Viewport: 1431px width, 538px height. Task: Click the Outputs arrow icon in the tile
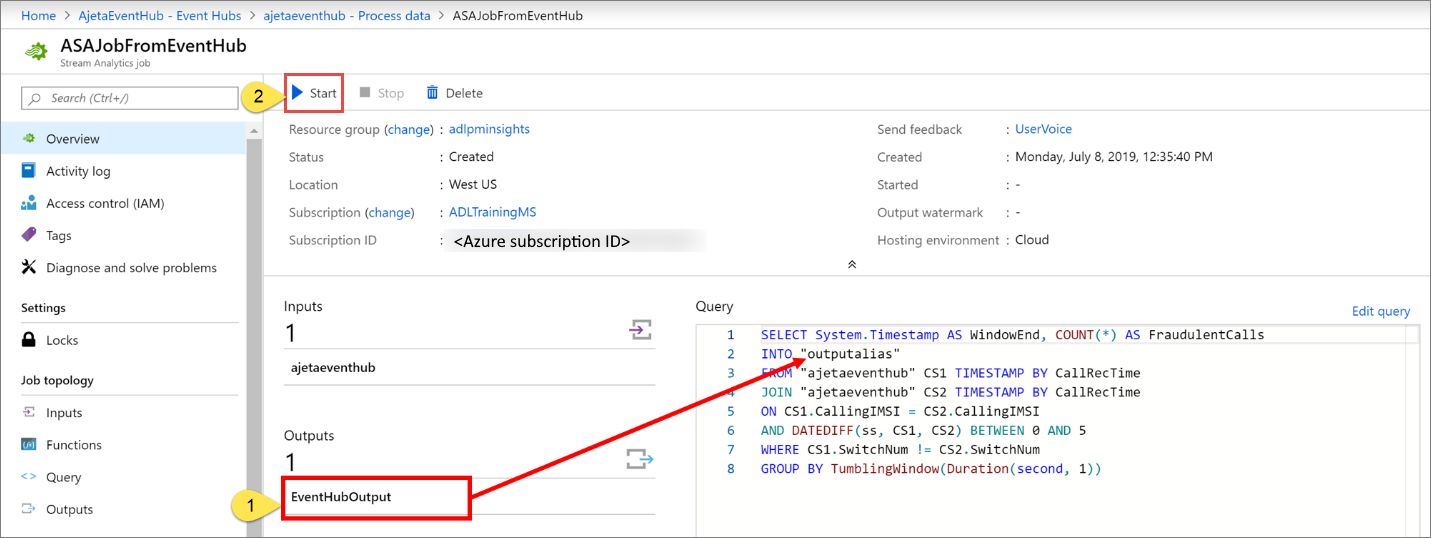(640, 459)
